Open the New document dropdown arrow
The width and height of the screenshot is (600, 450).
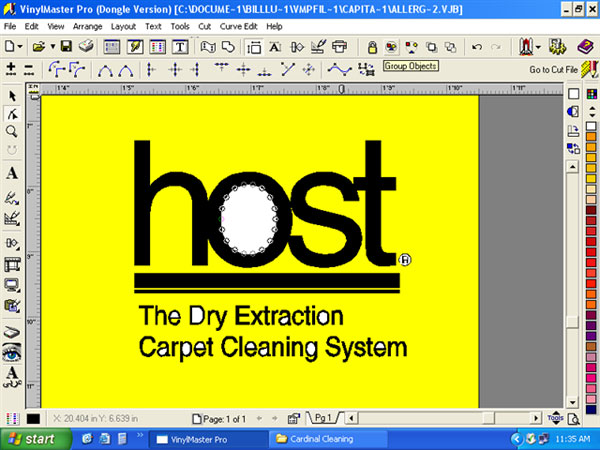[x=20, y=47]
